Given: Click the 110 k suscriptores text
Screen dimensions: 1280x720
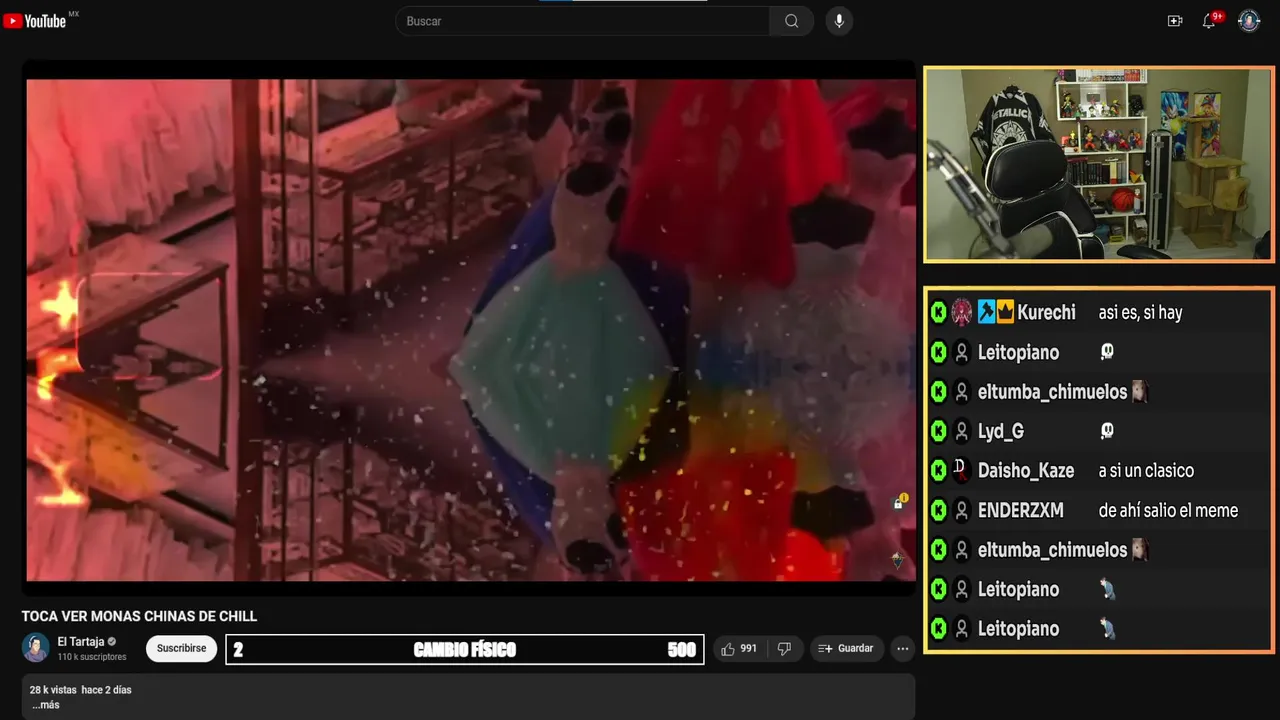Looking at the screenshot, I should pos(92,657).
